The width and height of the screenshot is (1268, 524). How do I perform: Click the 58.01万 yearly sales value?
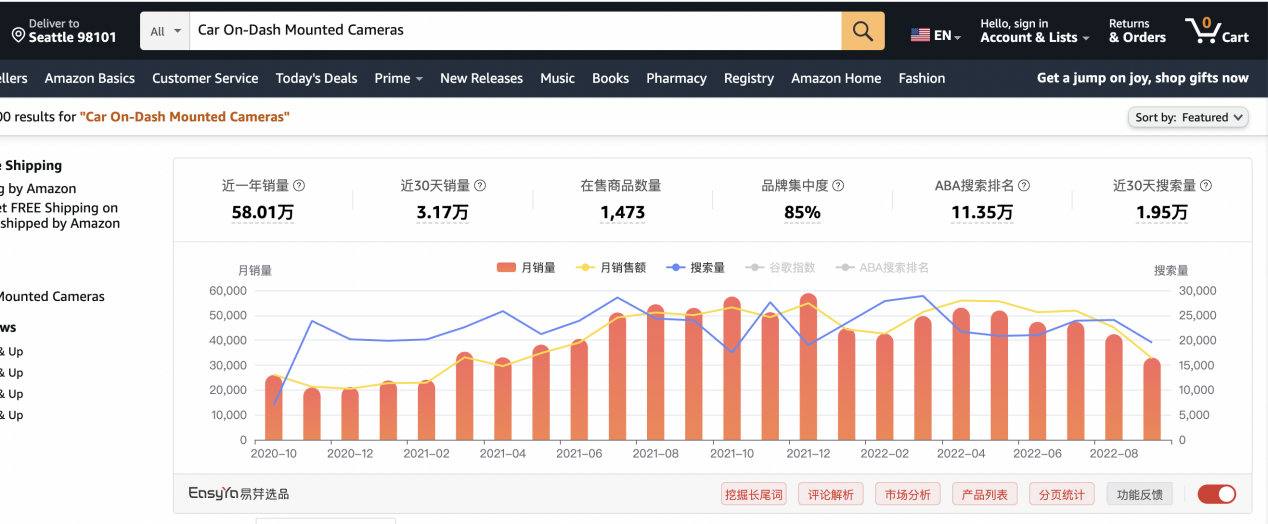pos(262,212)
